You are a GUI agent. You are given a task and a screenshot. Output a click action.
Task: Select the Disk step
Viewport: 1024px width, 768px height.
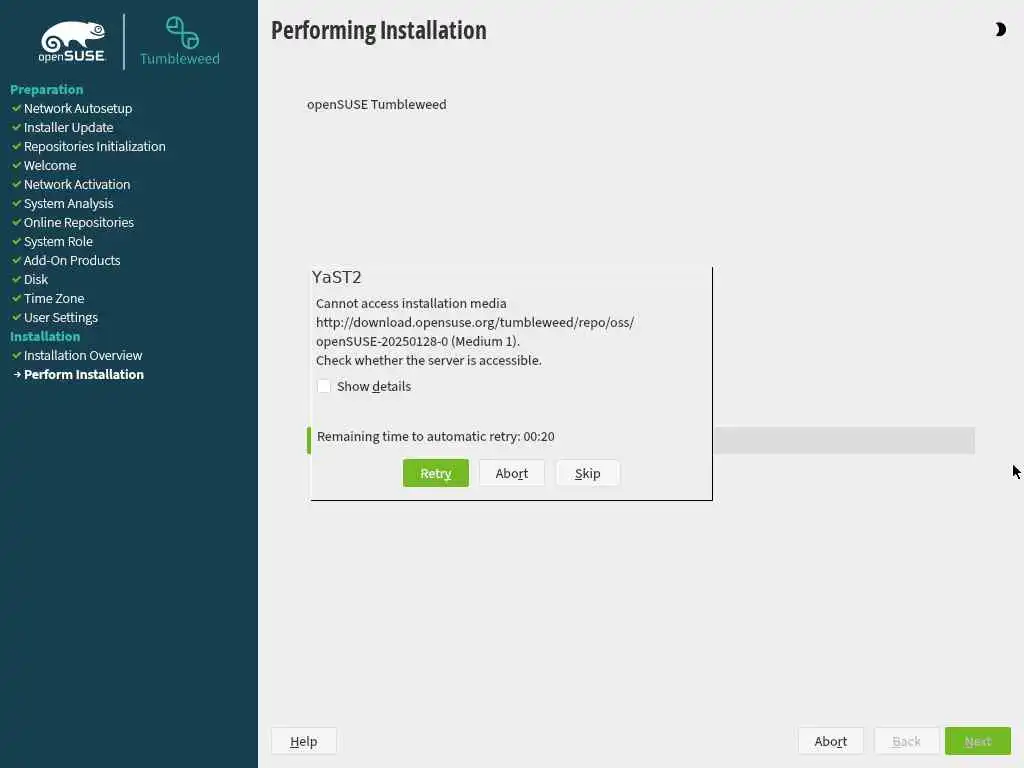click(x=36, y=279)
